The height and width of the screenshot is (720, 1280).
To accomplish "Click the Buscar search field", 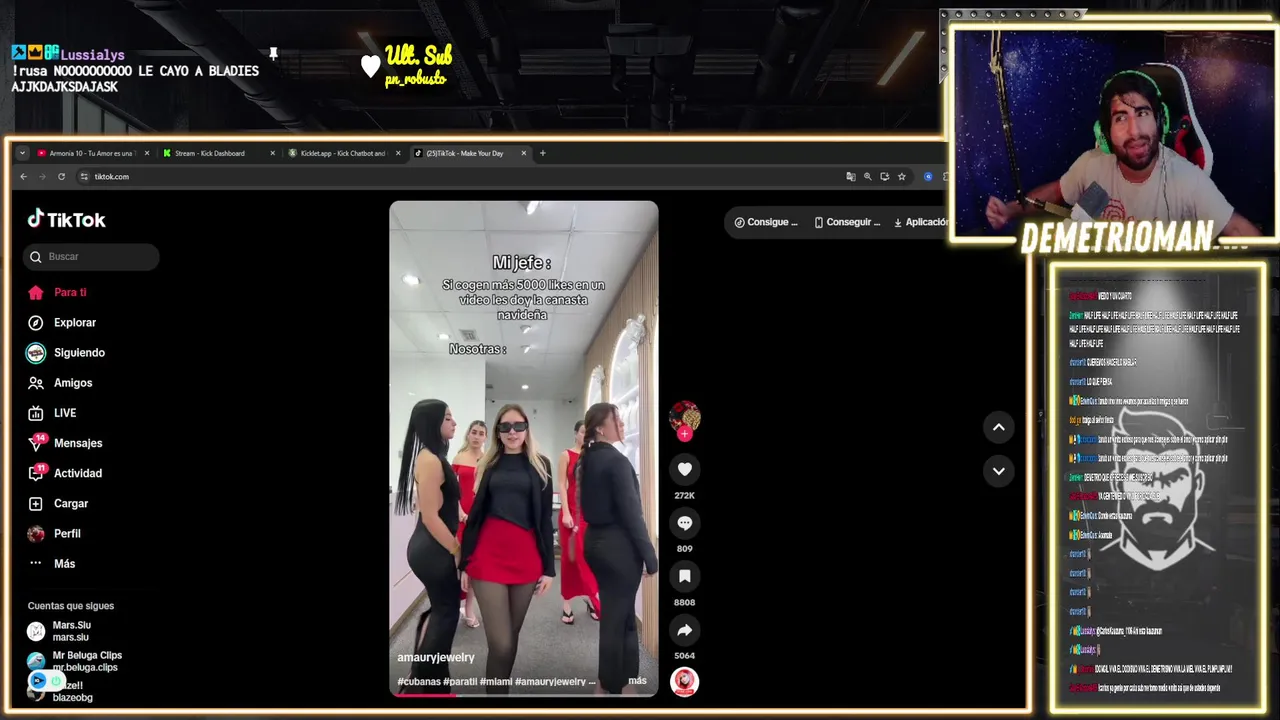I will [91, 257].
